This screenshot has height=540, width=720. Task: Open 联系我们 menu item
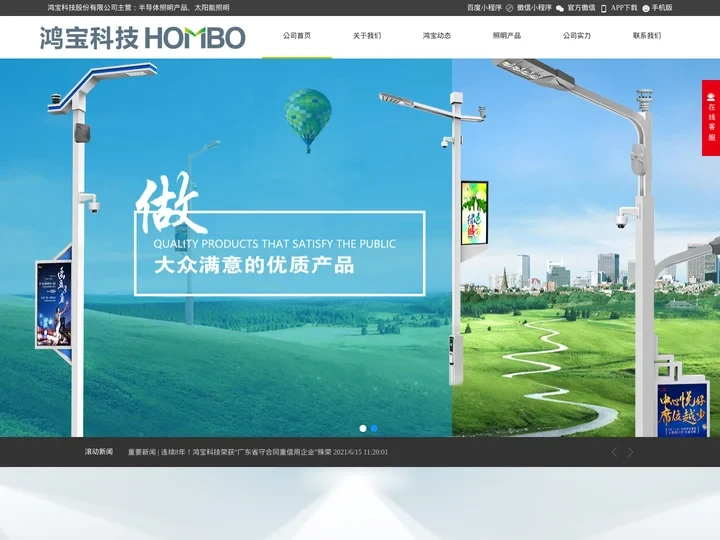647,36
